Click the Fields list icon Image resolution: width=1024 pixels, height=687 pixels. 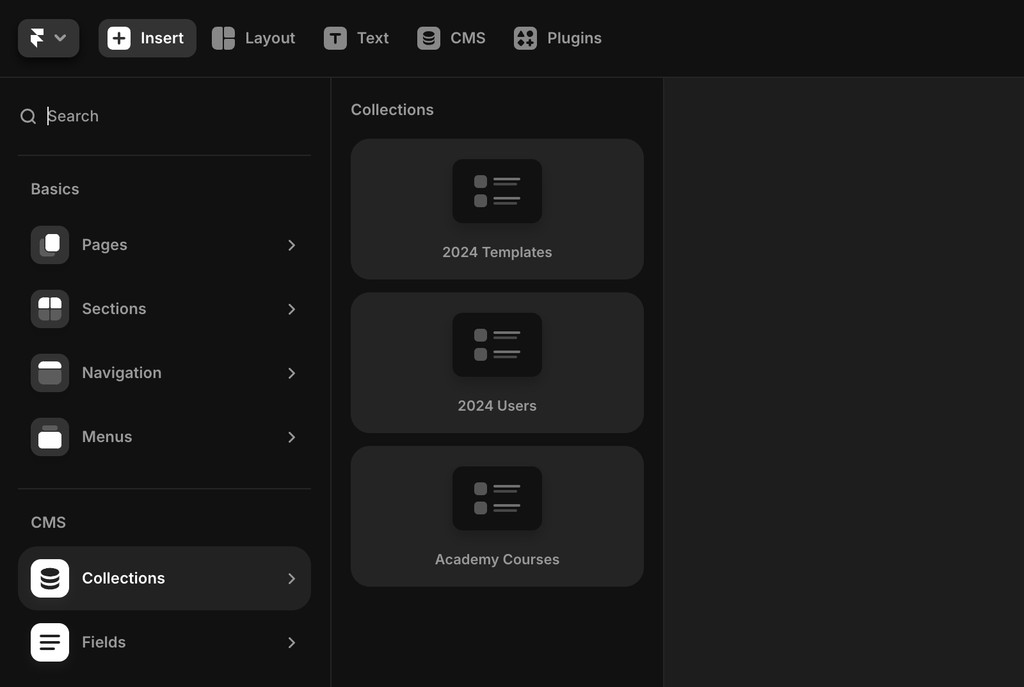49,642
